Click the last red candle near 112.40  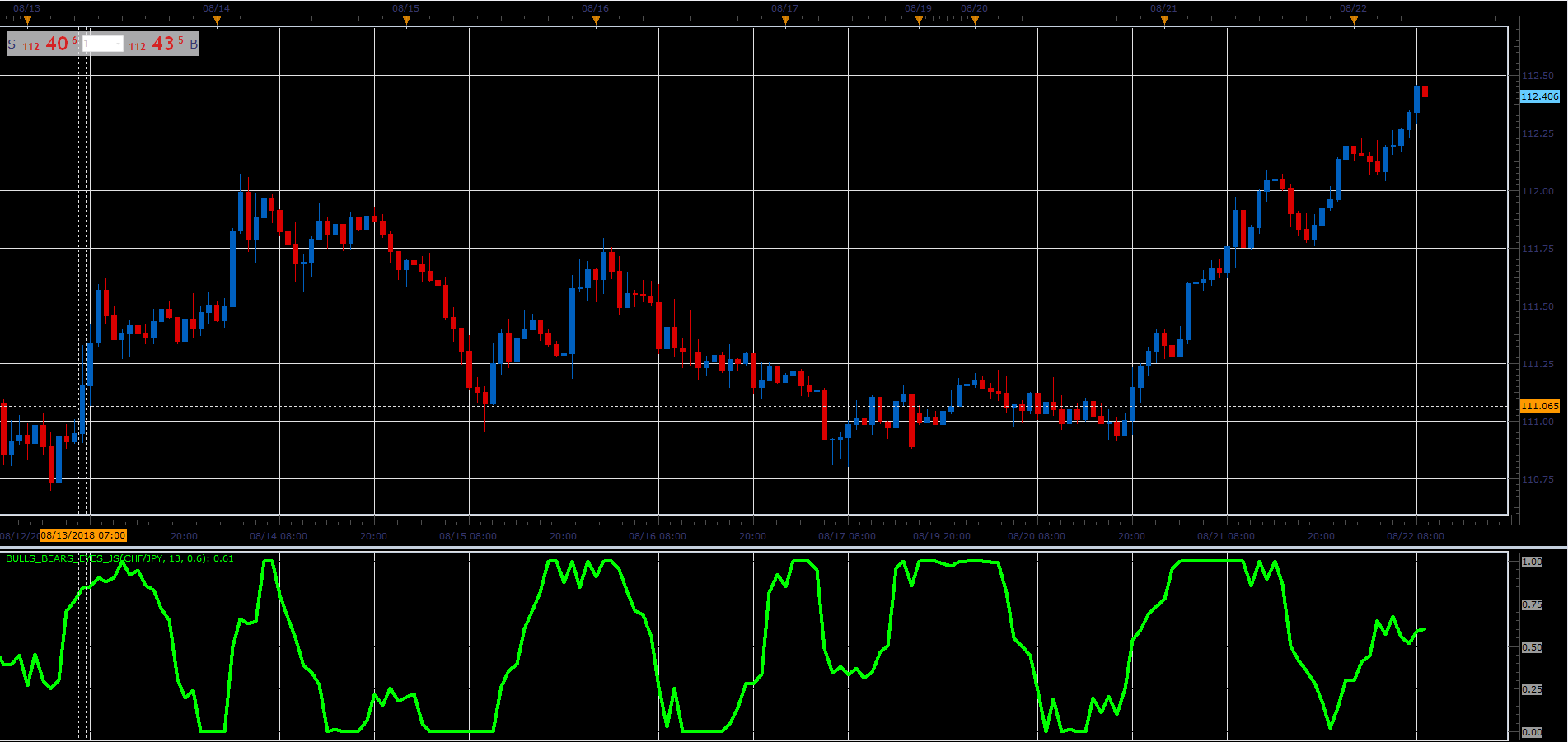(1425, 92)
